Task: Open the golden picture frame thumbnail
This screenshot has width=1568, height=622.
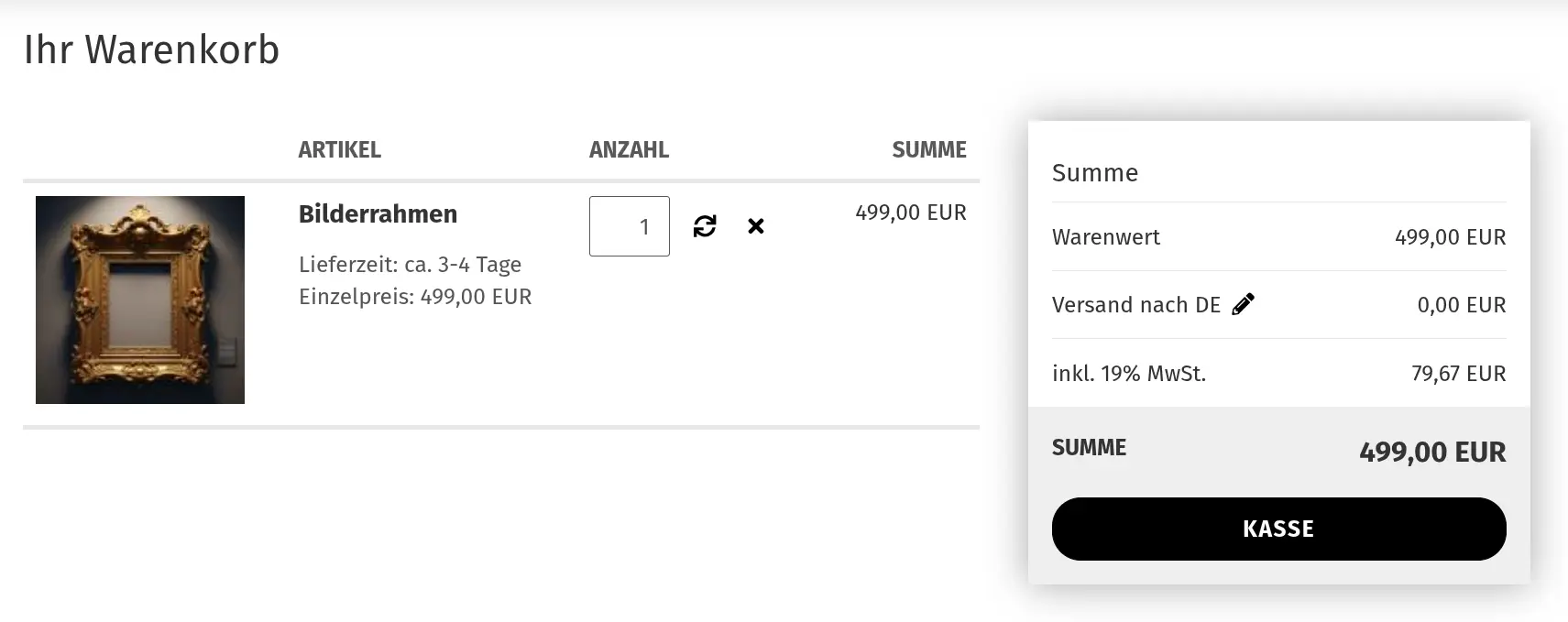Action: (140, 300)
